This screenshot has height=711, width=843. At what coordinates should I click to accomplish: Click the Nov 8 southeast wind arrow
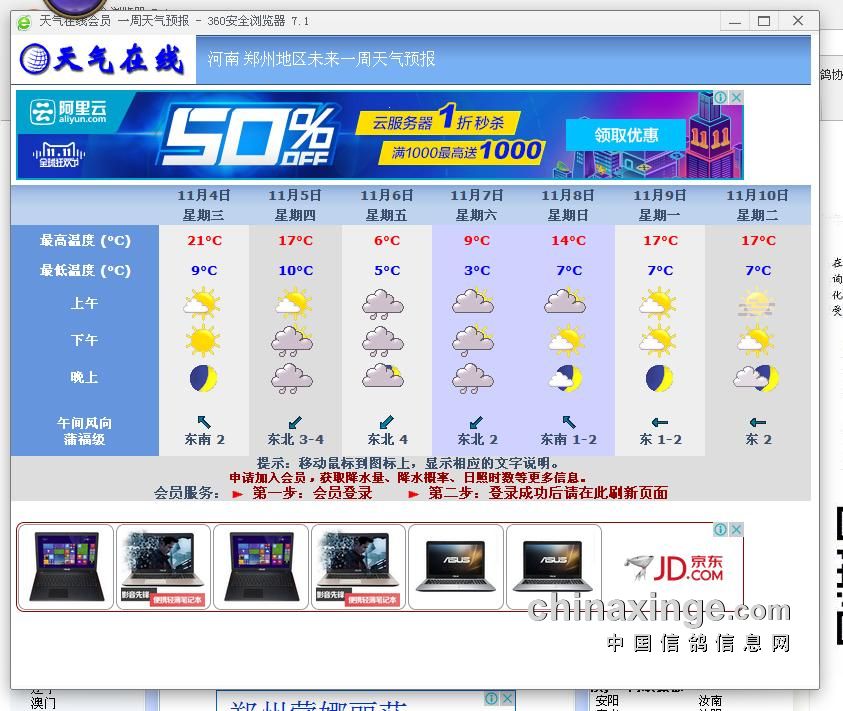click(x=569, y=422)
